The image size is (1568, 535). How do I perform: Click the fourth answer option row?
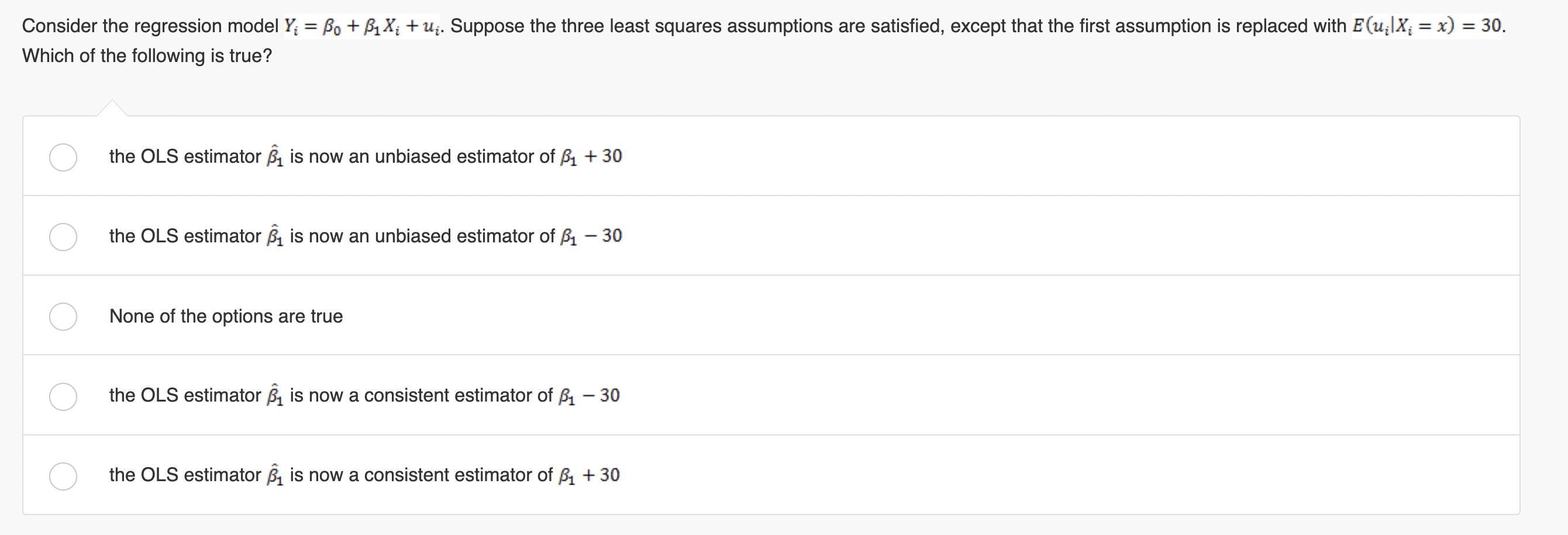[x=365, y=396]
